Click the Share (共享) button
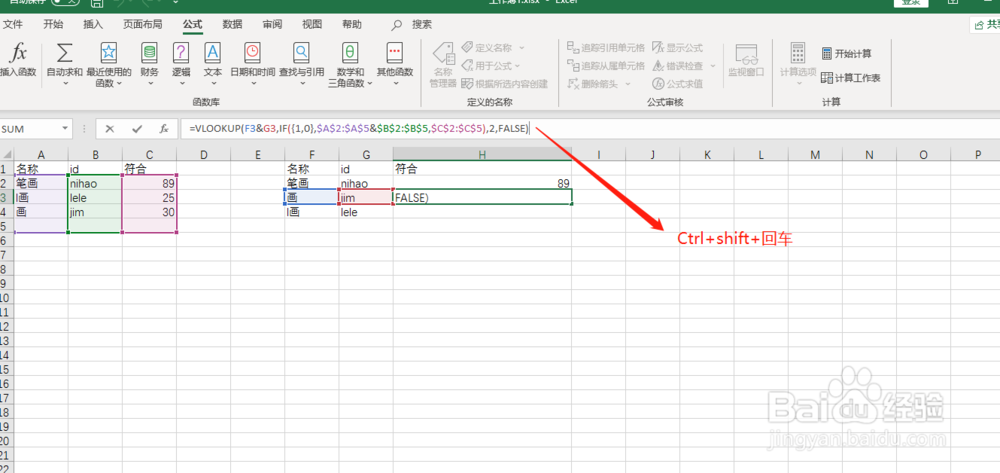1000x473 pixels. coord(985,25)
